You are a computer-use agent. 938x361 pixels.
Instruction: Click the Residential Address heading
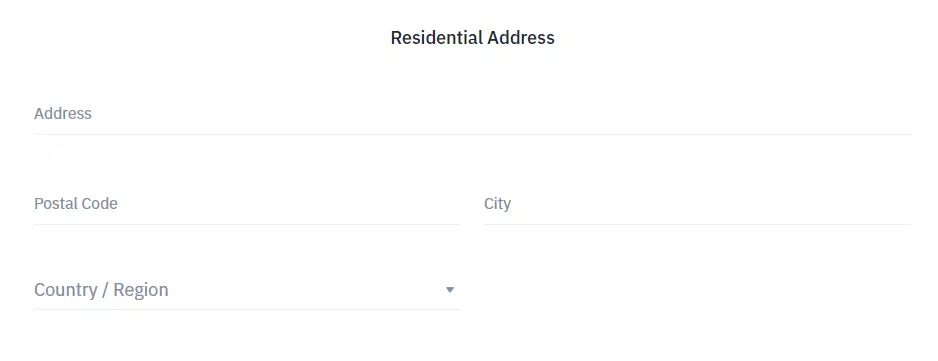point(473,38)
